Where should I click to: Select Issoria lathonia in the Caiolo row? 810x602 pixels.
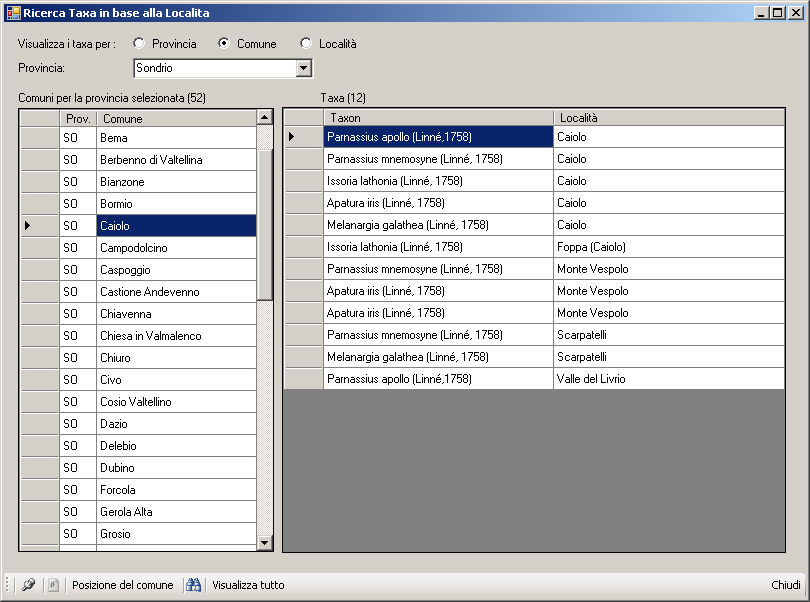tap(439, 181)
